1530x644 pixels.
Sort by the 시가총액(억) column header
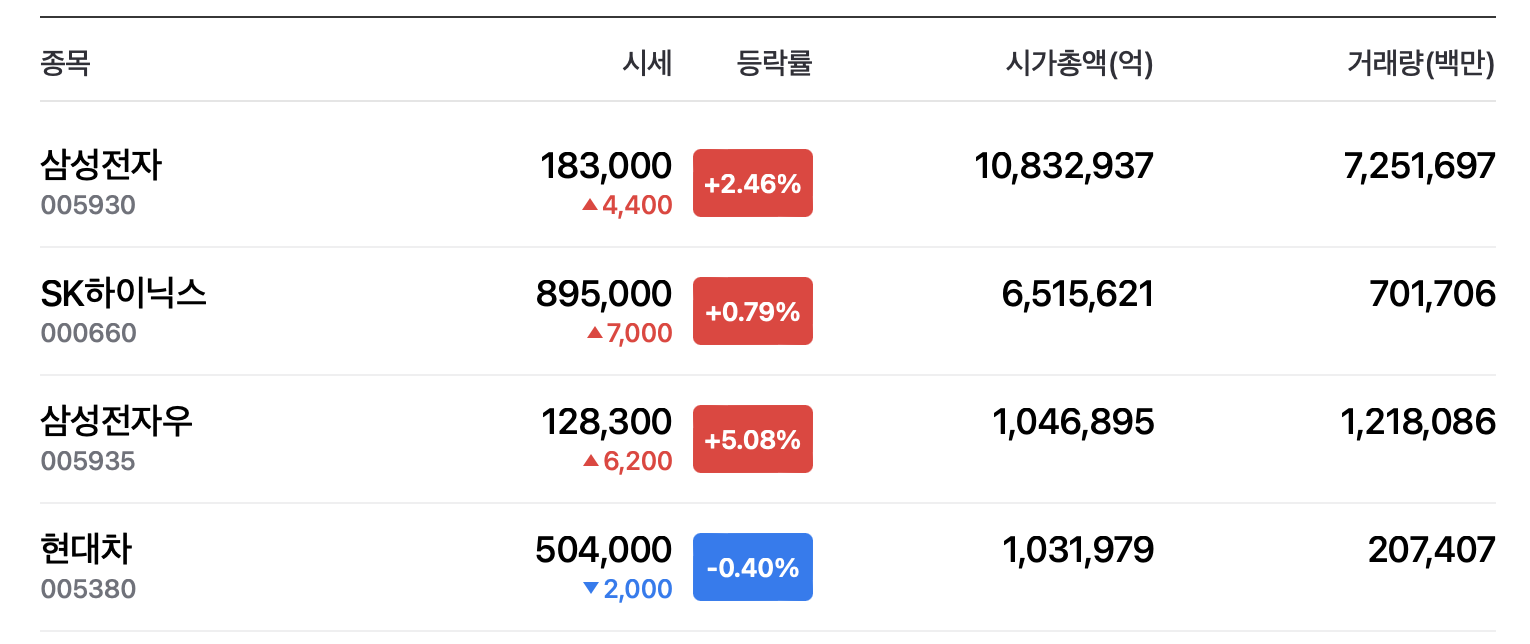(1079, 64)
